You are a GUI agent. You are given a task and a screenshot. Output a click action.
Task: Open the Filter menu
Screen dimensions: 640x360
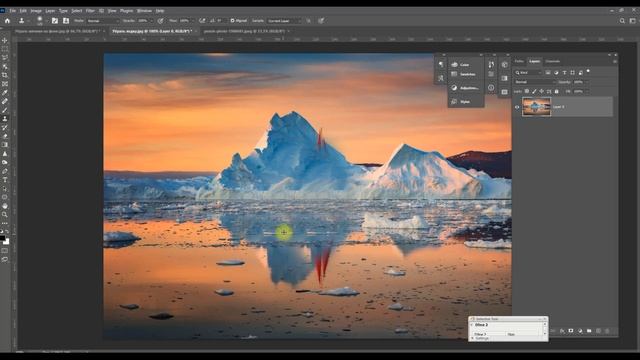[x=90, y=11]
